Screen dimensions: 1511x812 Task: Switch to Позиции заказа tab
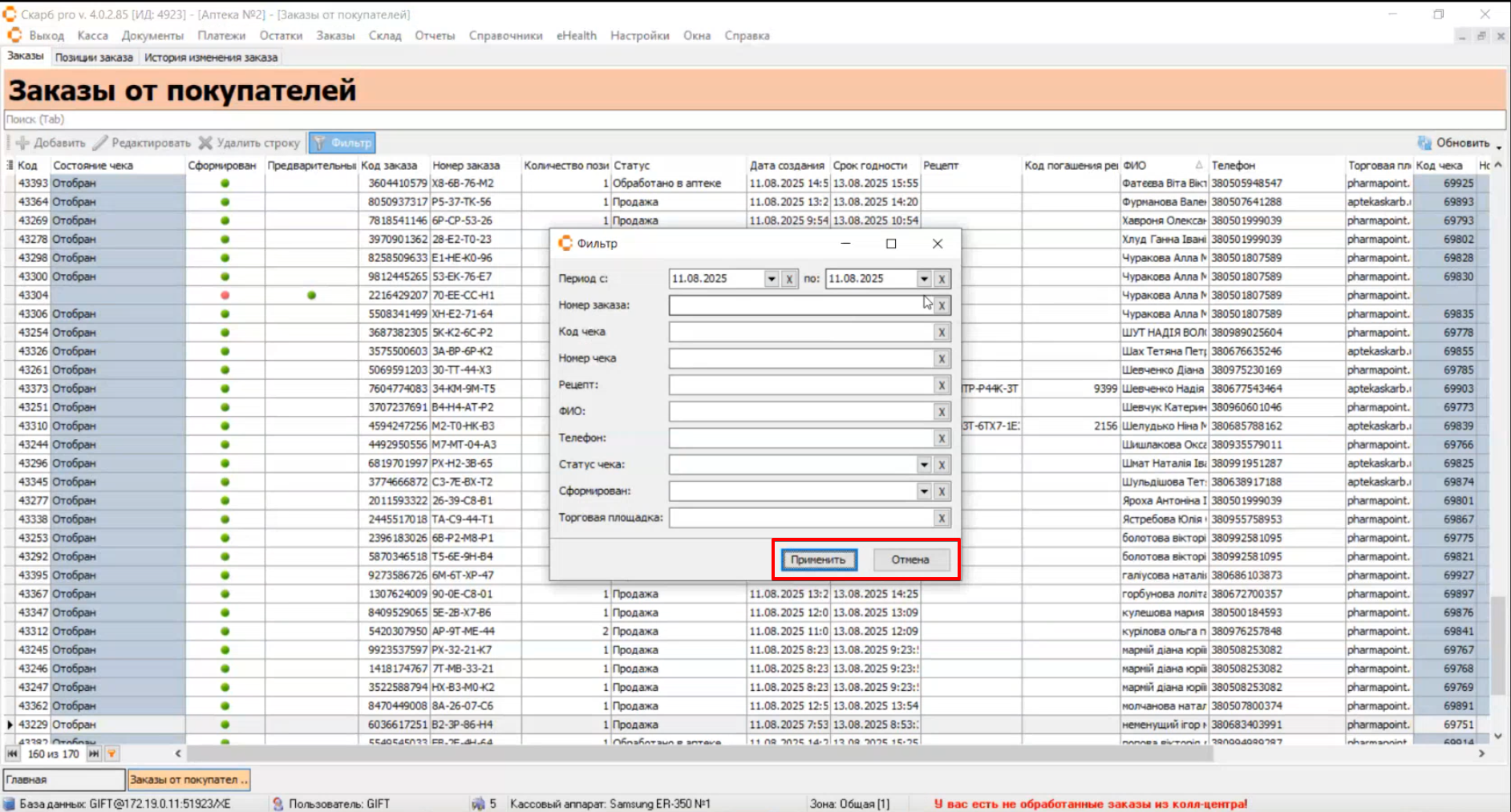click(94, 58)
